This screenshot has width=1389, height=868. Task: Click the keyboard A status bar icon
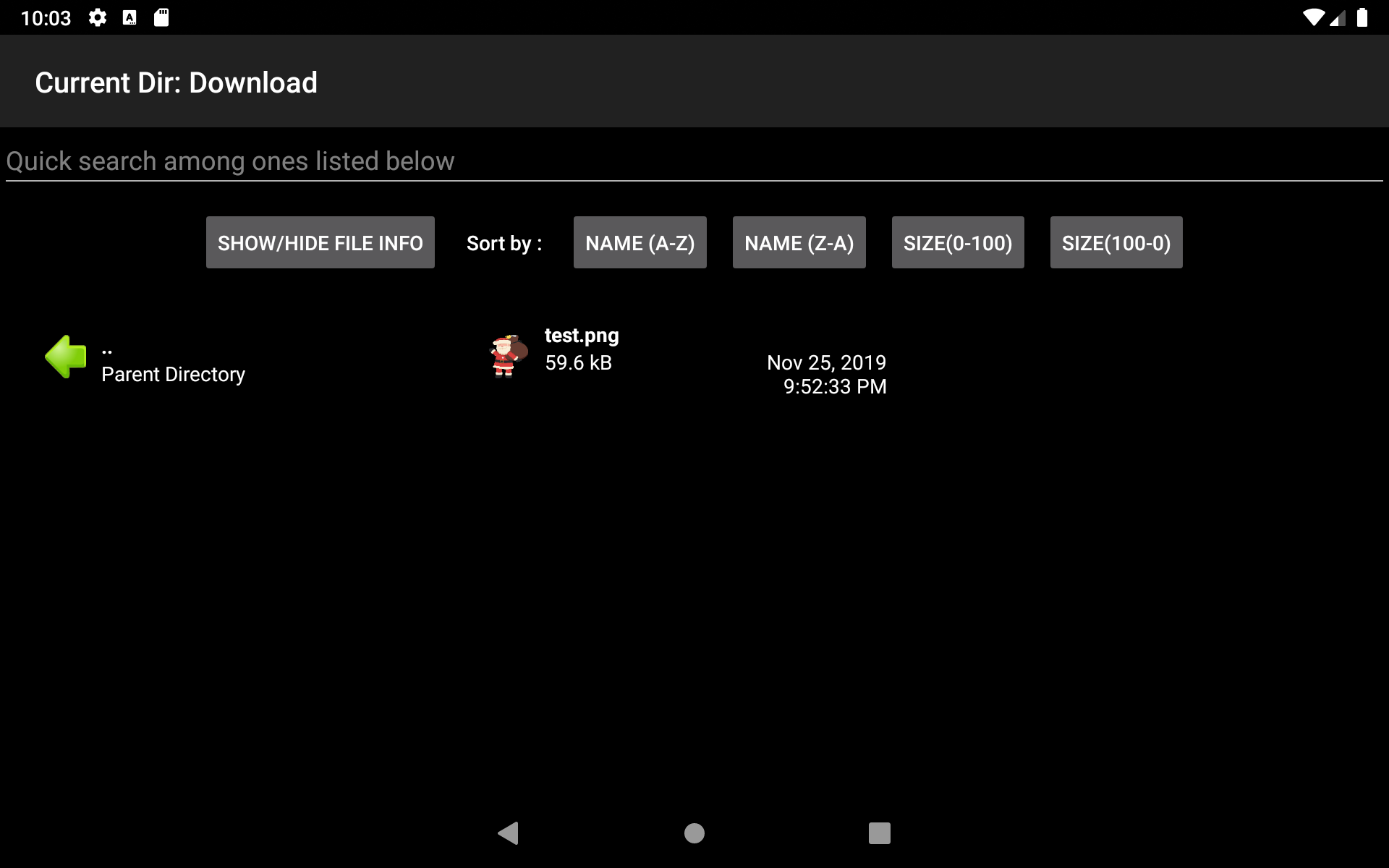[x=129, y=17]
